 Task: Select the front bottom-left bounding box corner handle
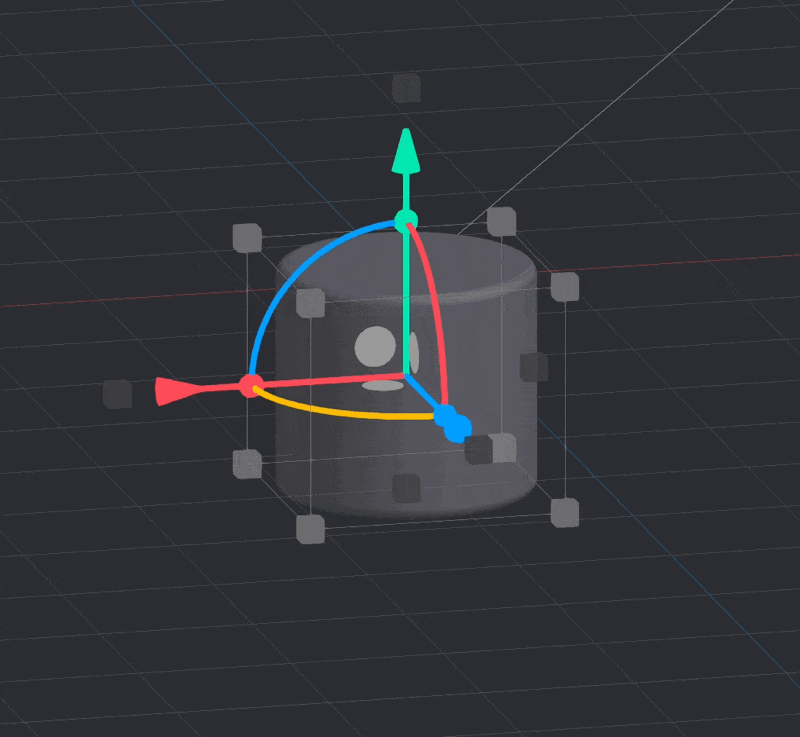310,529
